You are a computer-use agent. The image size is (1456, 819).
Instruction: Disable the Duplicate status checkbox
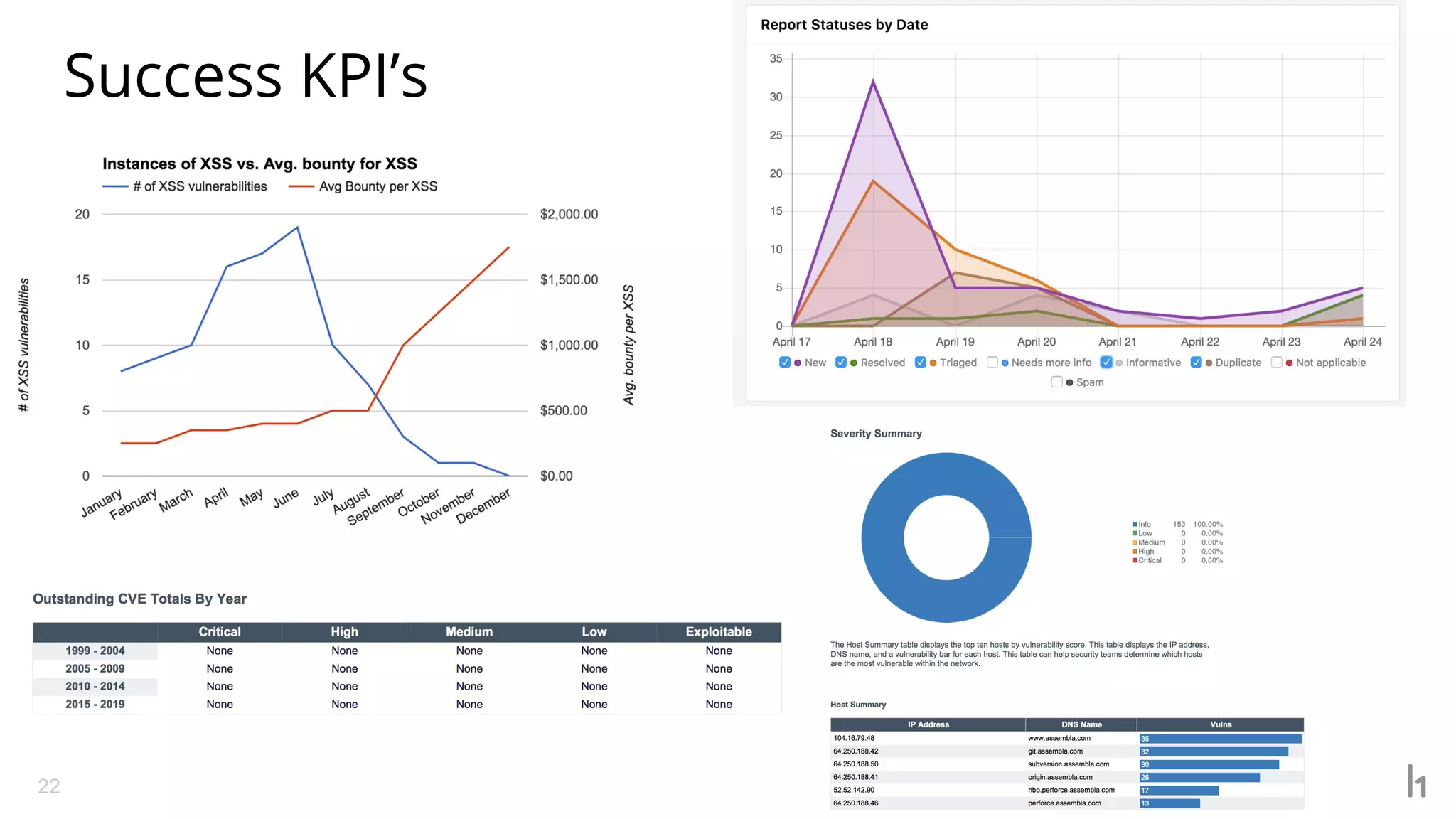(x=1197, y=363)
